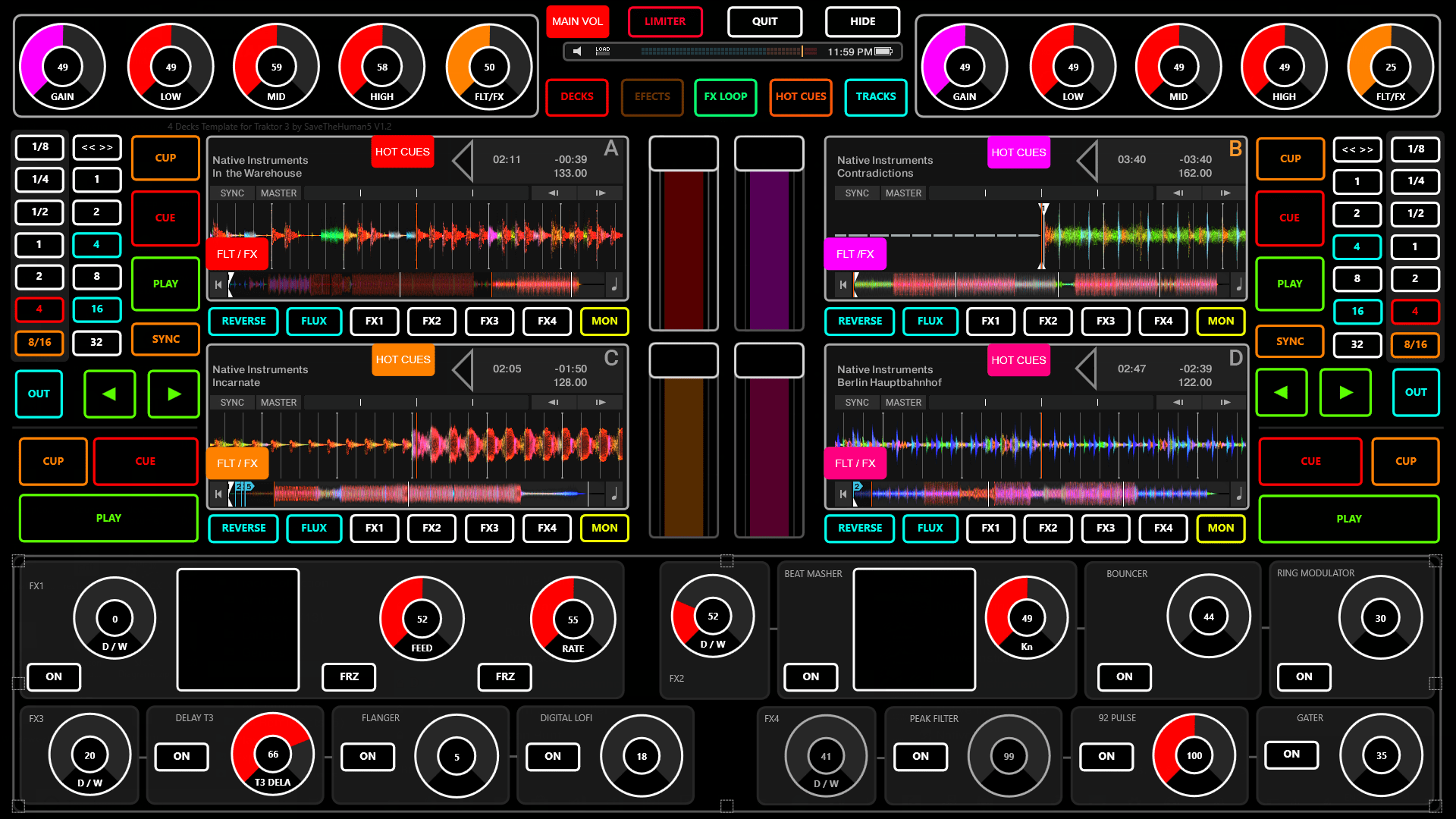Toggle the LIMITER button
Image resolution: width=1456 pixels, height=819 pixels.
click(665, 21)
